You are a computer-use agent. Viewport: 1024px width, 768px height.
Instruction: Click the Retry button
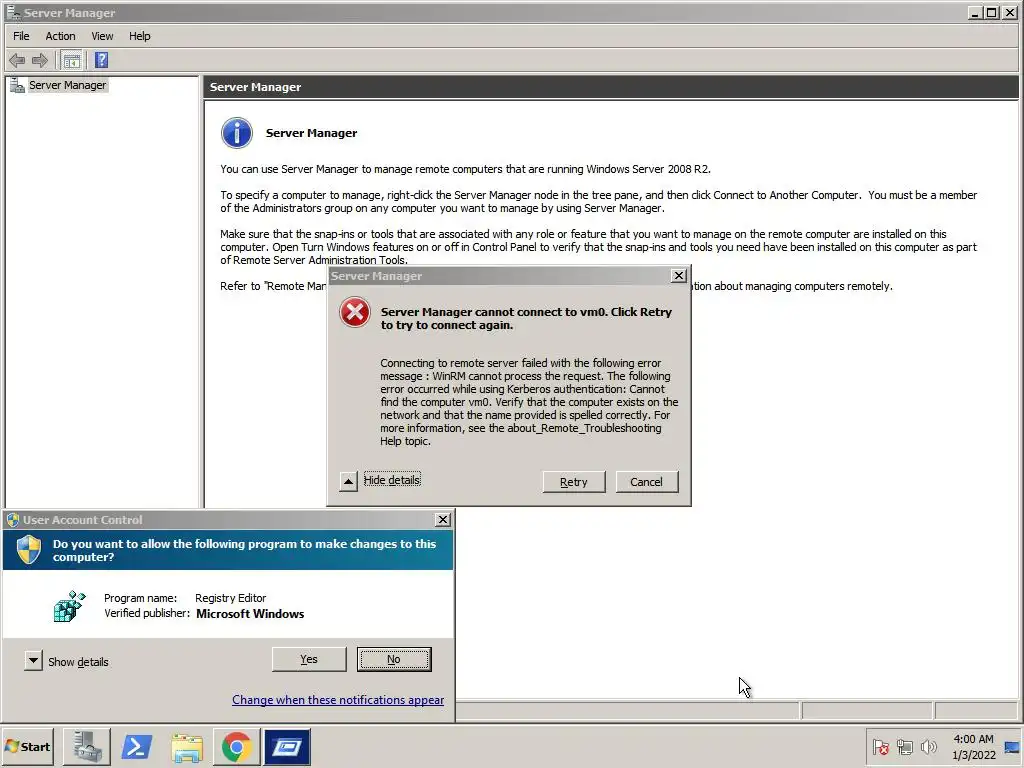[x=573, y=482]
